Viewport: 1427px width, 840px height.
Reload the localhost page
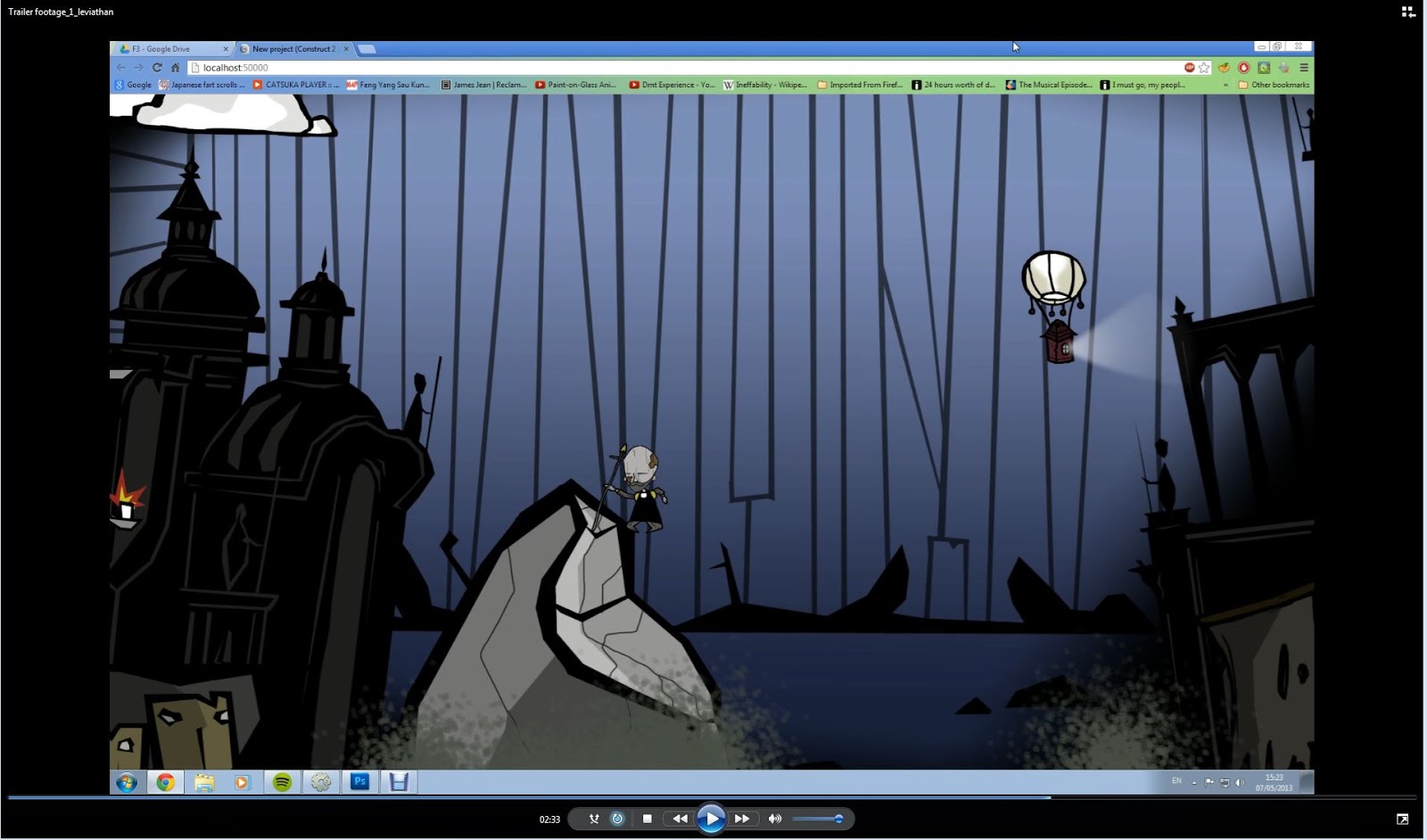(157, 68)
